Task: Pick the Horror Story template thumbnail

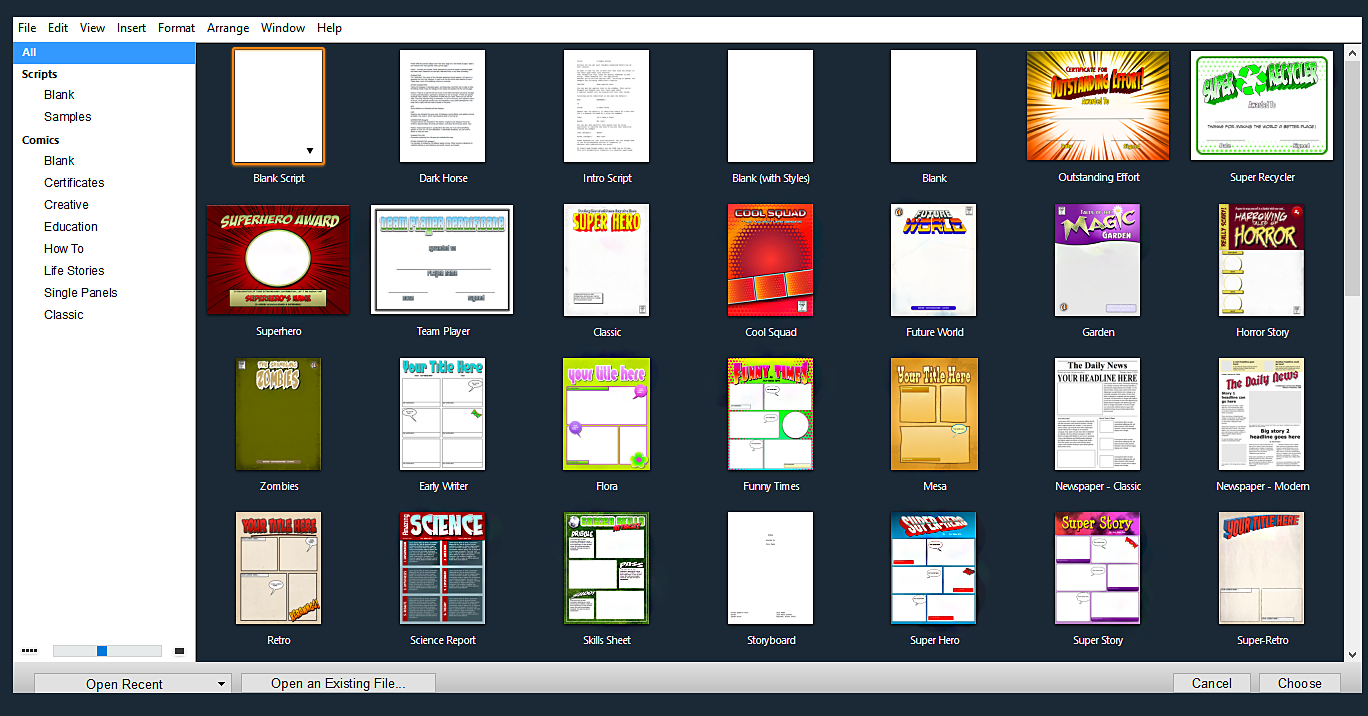Action: coord(1261,260)
